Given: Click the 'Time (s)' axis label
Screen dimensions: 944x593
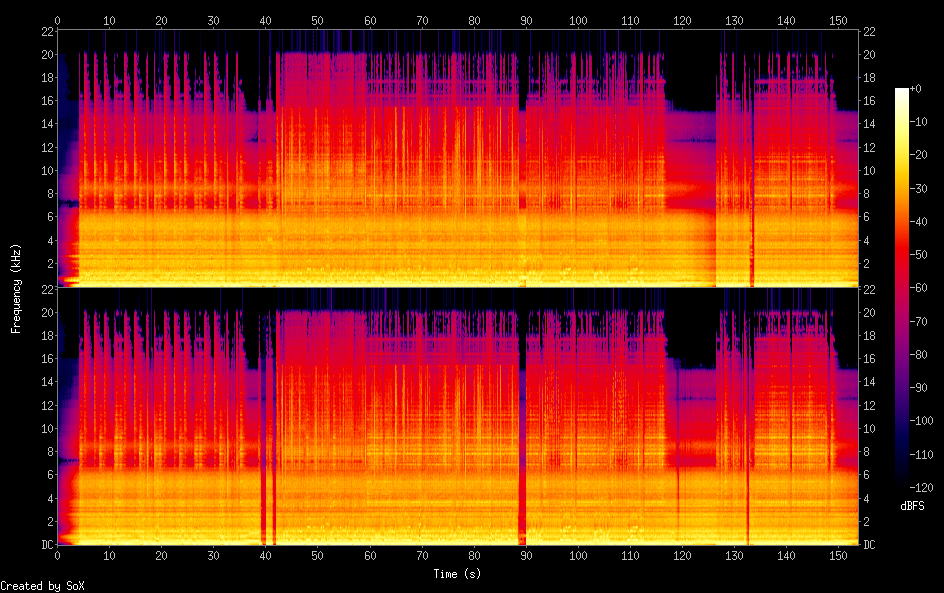Looking at the screenshot, I should [x=459, y=574].
